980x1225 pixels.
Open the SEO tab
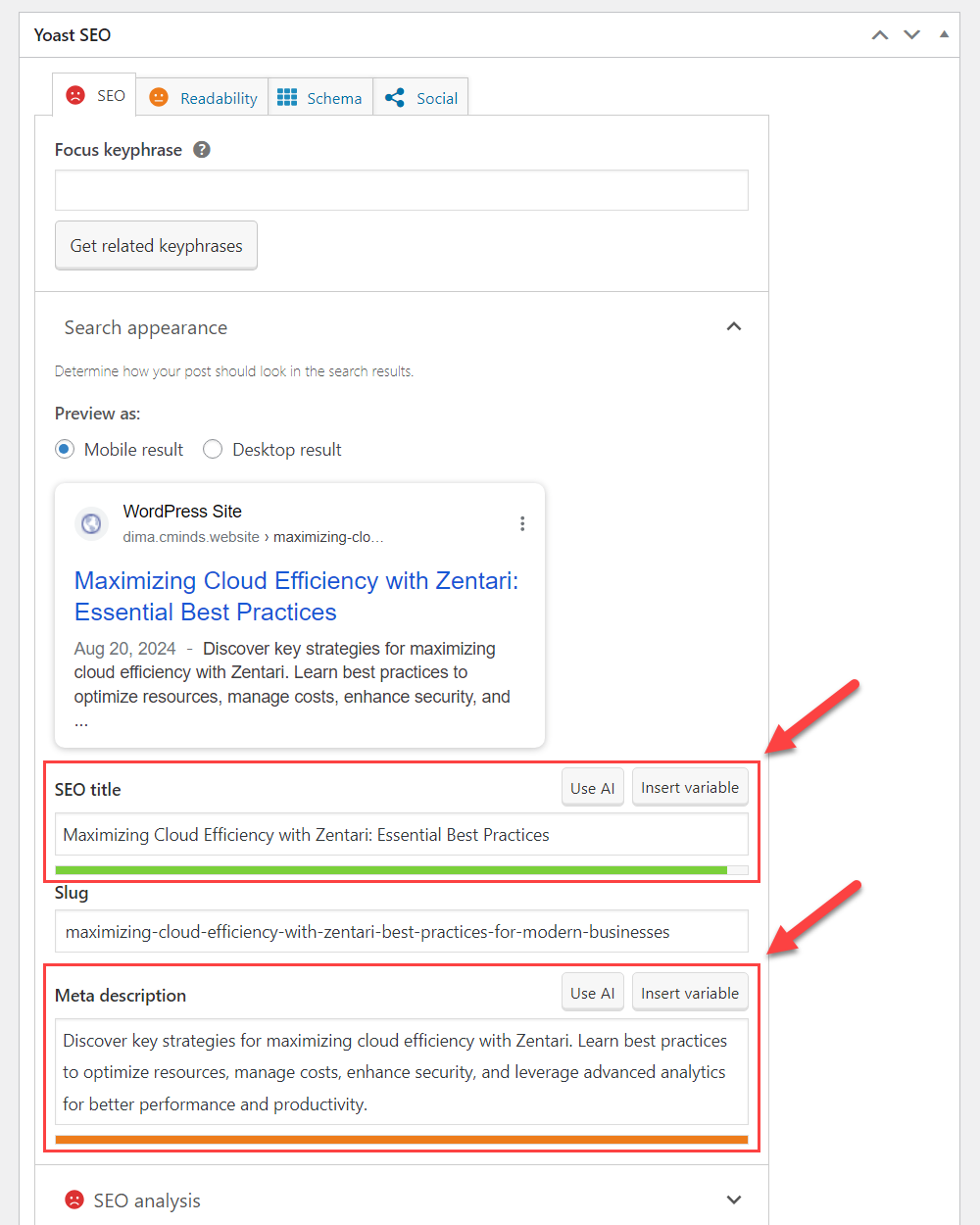(94, 95)
